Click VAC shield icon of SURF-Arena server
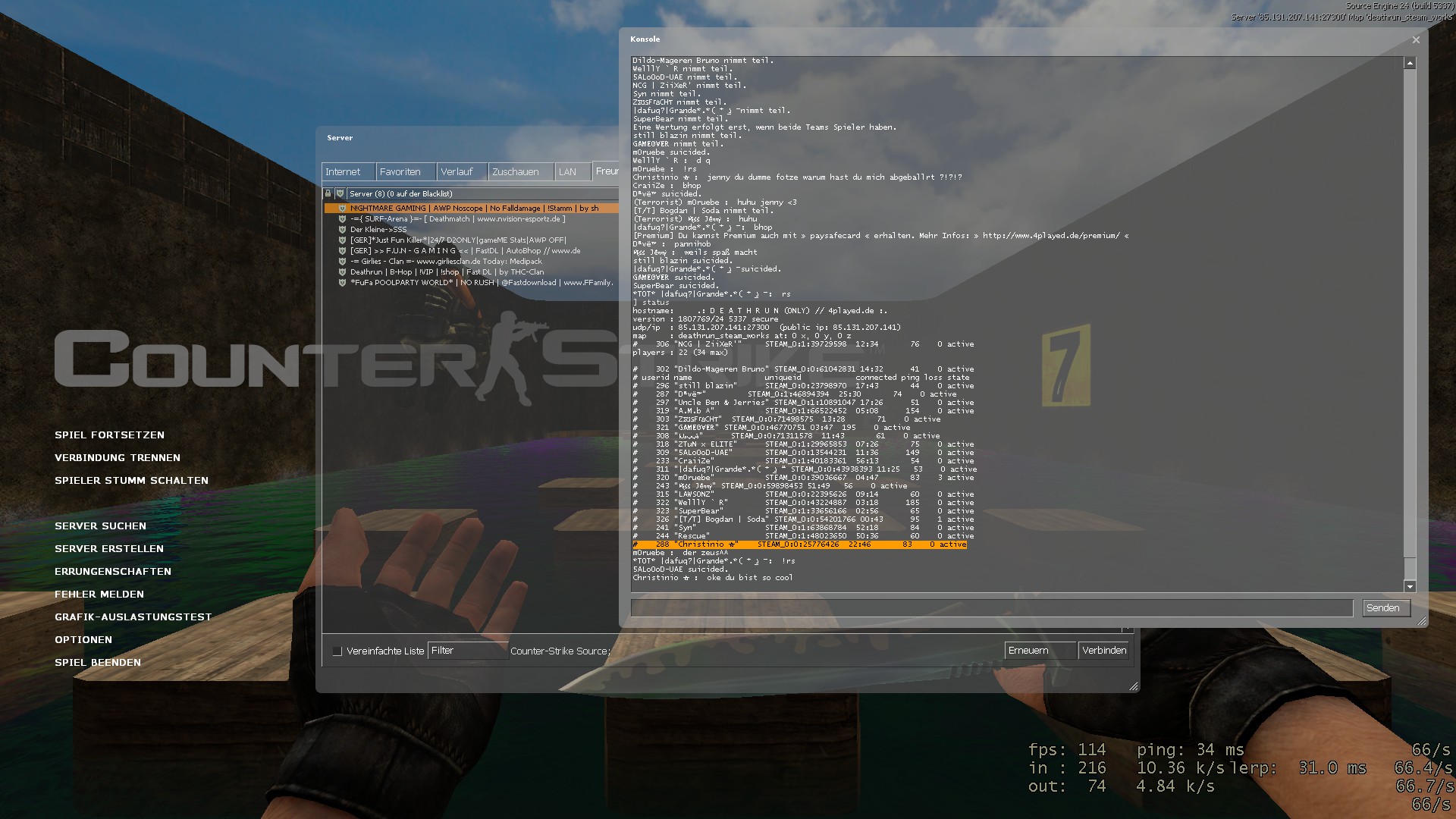Viewport: 1456px width, 819px height. click(342, 219)
